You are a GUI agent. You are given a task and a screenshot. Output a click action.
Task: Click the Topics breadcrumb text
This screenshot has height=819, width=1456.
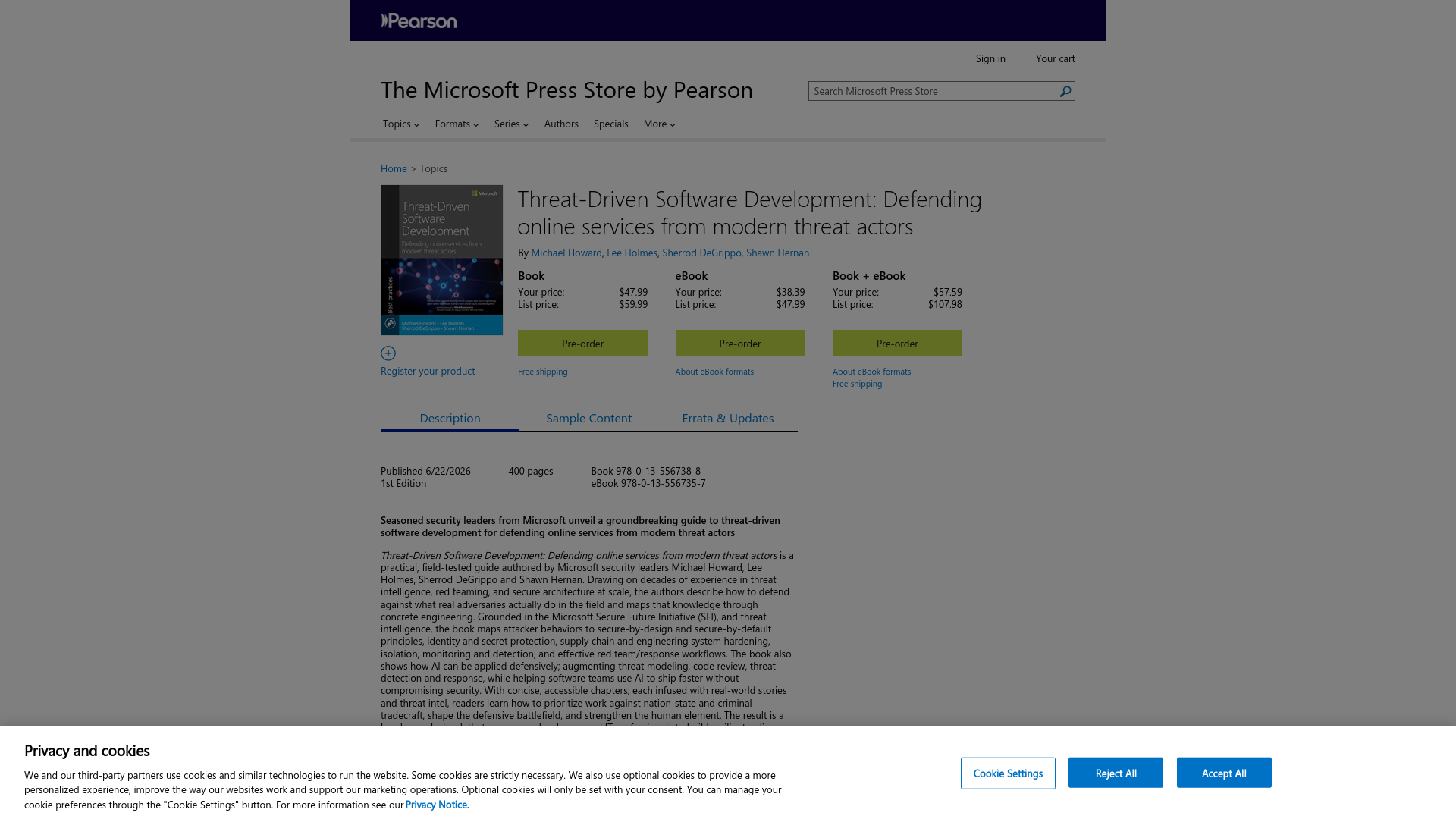[434, 168]
